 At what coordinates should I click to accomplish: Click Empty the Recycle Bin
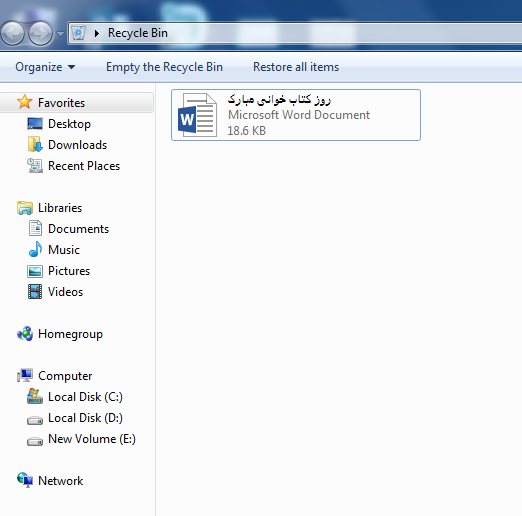pos(164,67)
